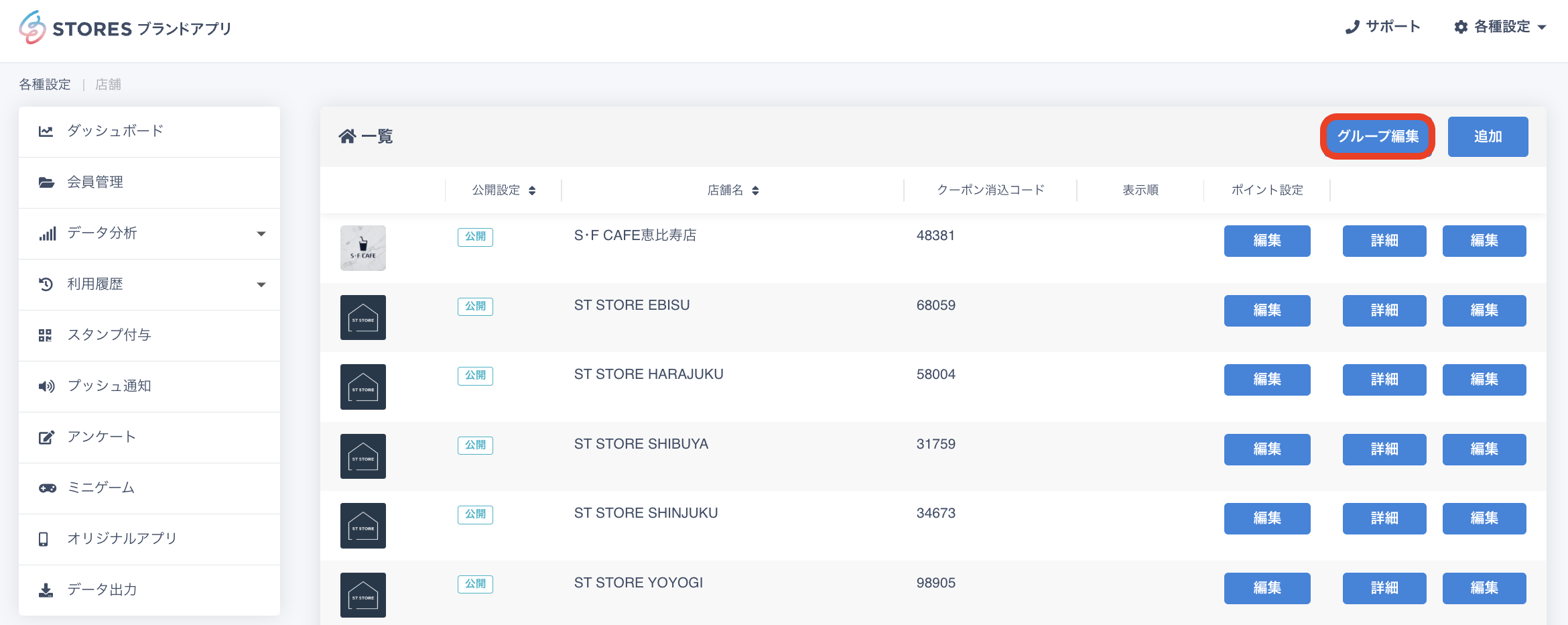Select the stamp QR code icon
Viewport: 1568px width, 625px height.
coord(46,335)
